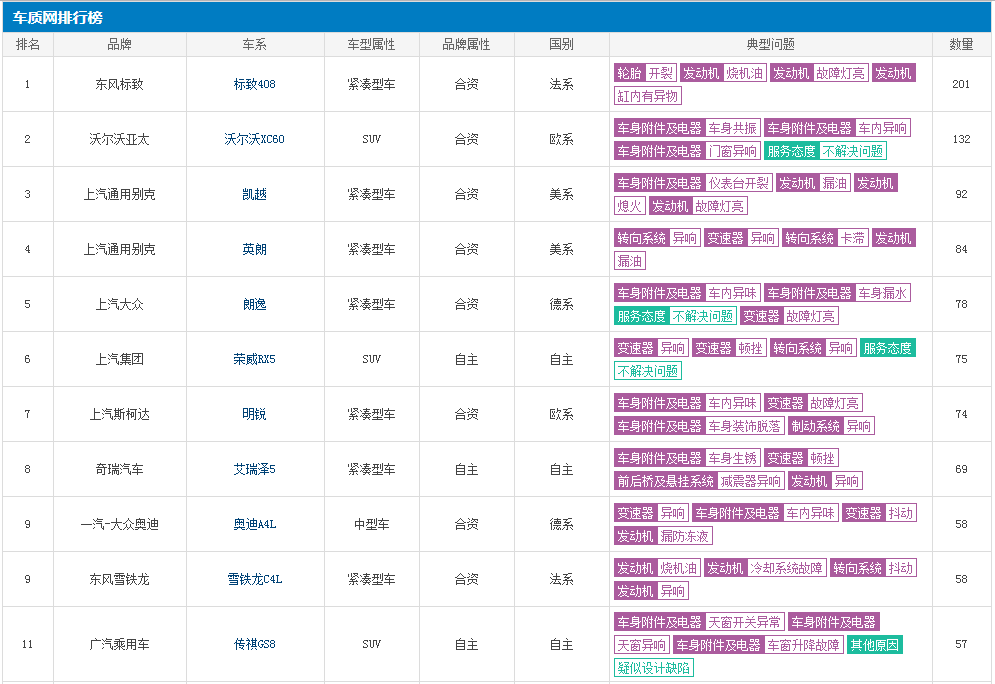Open the 凯越 car series link
995x684 pixels.
pos(254,194)
